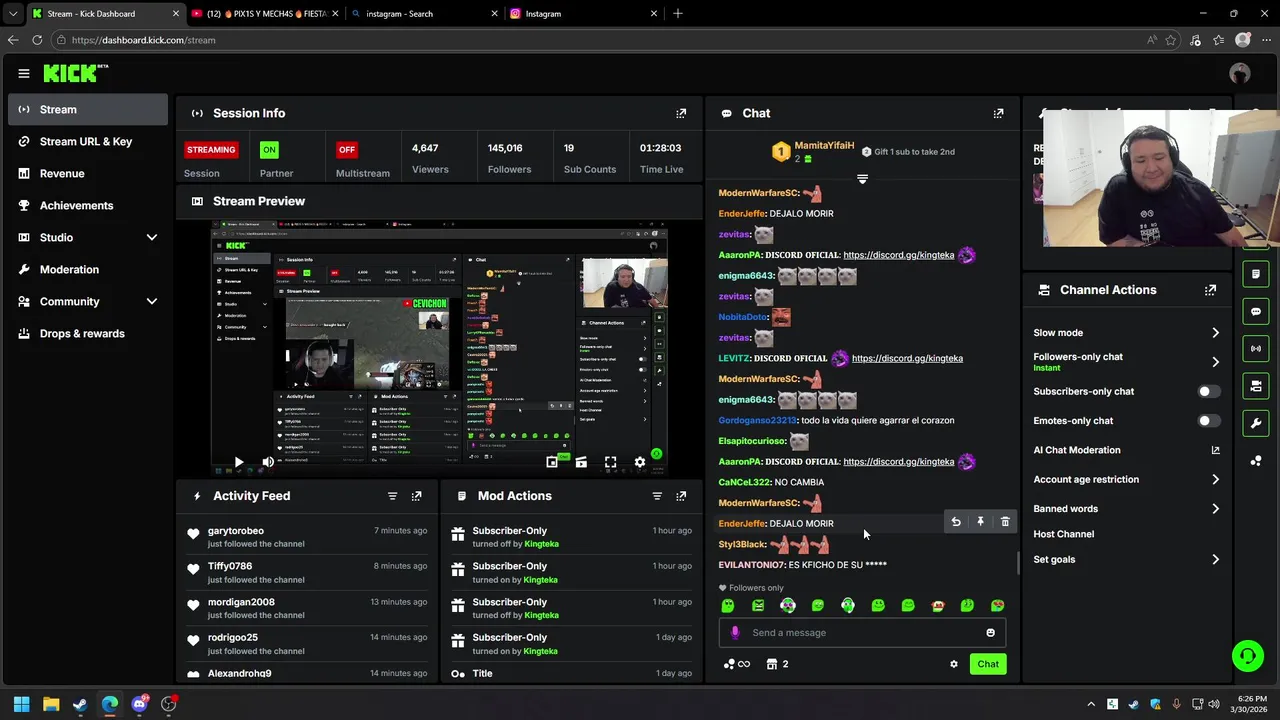Open LEVITZ's discord.gg/kingteka link
Image resolution: width=1280 pixels, height=720 pixels.
pyautogui.click(x=907, y=358)
